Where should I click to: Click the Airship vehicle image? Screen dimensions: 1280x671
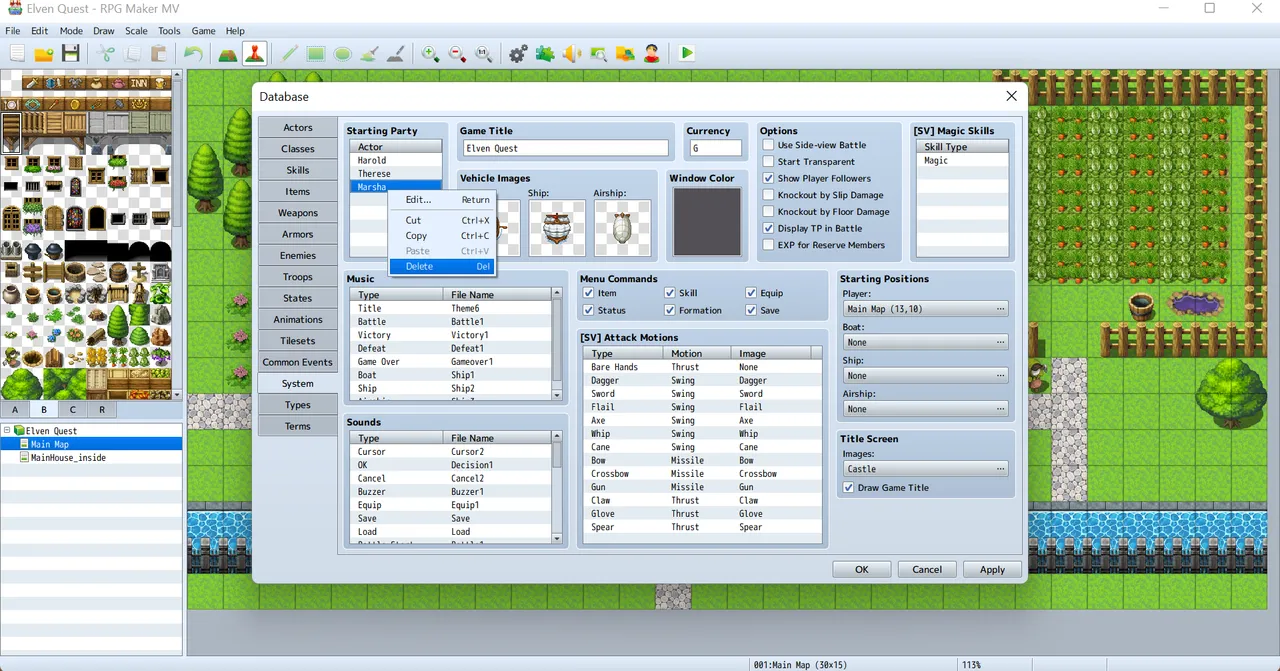tap(622, 228)
